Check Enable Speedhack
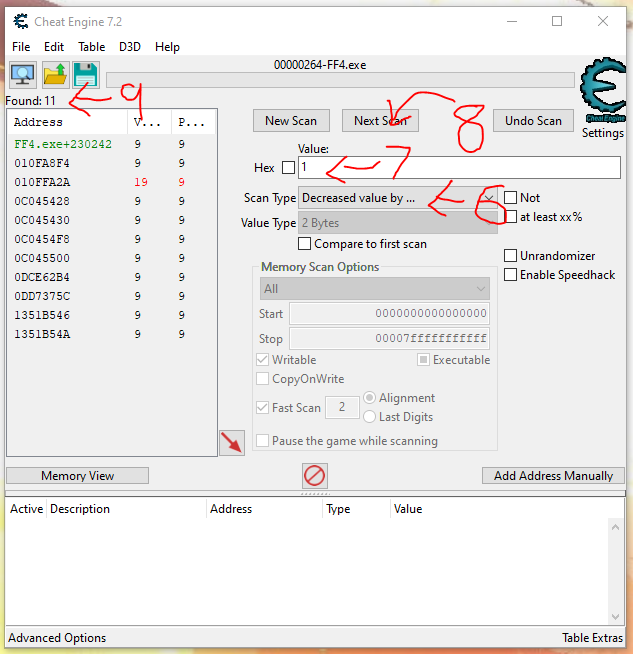The image size is (633, 654). [510, 274]
